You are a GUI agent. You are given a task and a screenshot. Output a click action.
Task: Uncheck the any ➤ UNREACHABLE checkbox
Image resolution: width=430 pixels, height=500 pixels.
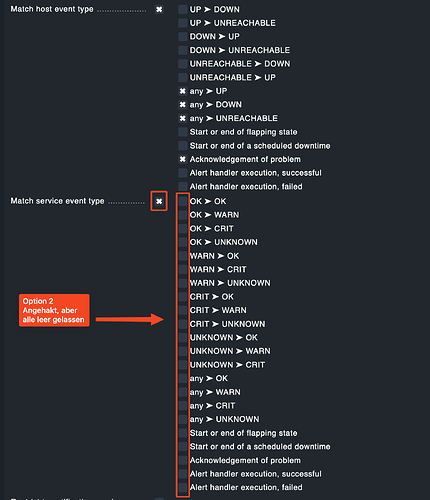tap(183, 118)
